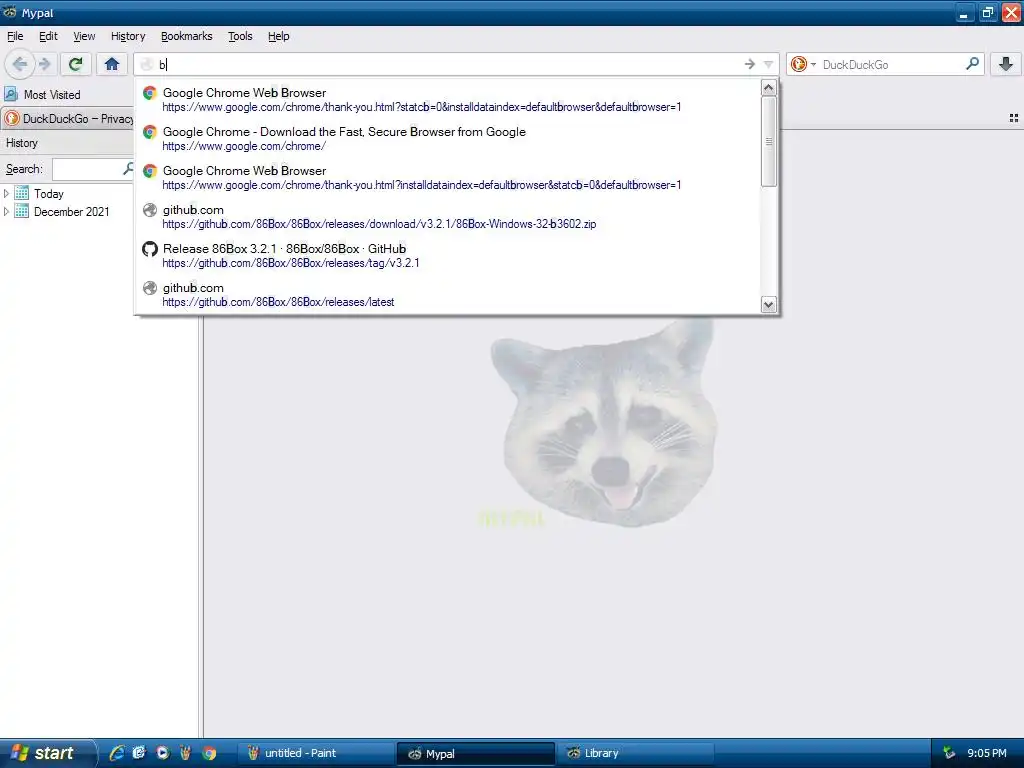Viewport: 1024px width, 768px height.
Task: Open the Help menu
Action: pos(279,36)
